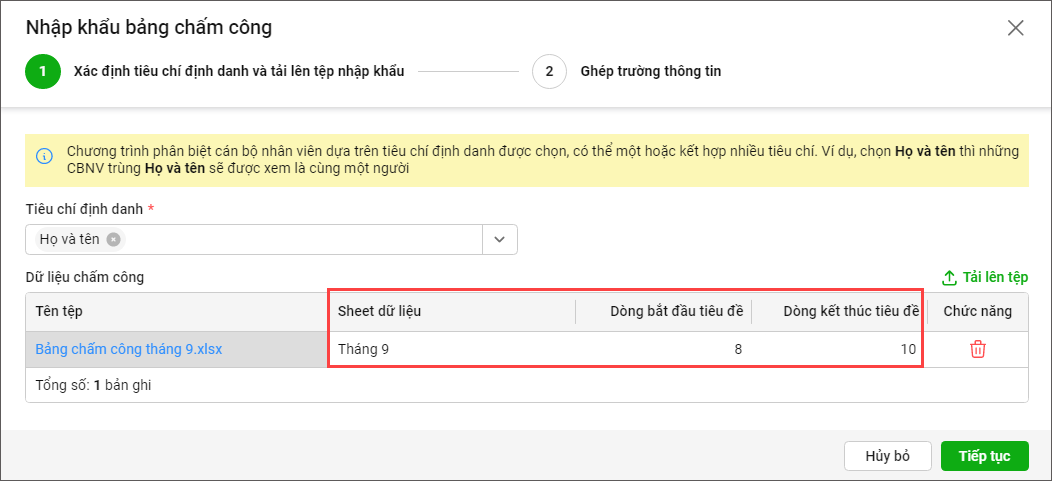The image size is (1052, 481).
Task: Click the Tên tệp column header
Action: 59,311
